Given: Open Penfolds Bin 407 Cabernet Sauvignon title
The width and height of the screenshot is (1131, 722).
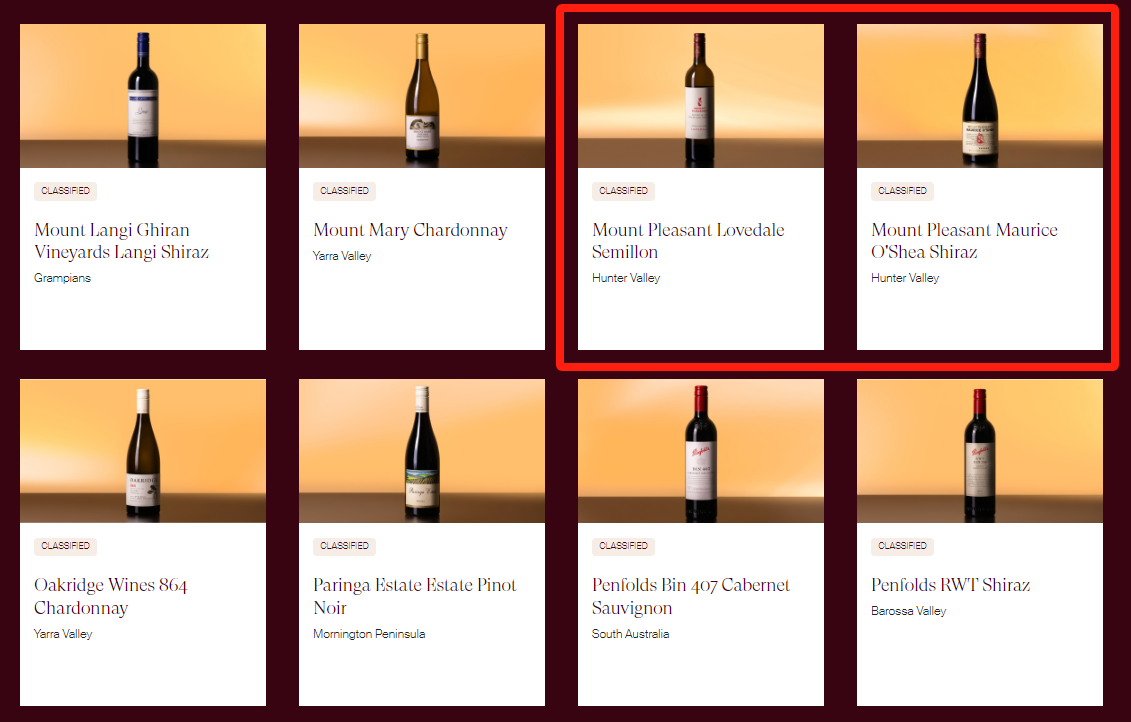Looking at the screenshot, I should pyautogui.click(x=691, y=596).
